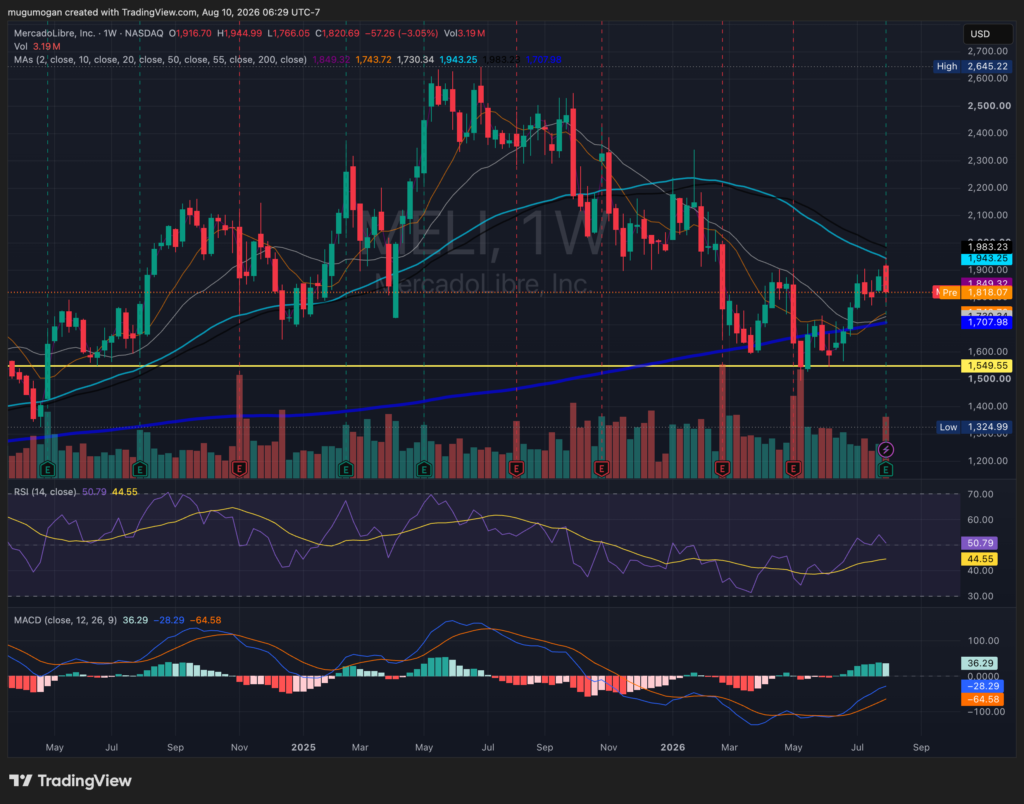Click the low value L1,766.05 in legend
The width and height of the screenshot is (1024, 804).
[x=288, y=33]
